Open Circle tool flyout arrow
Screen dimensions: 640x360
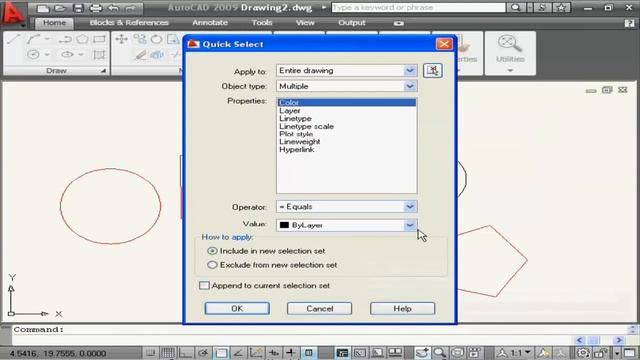point(47,54)
